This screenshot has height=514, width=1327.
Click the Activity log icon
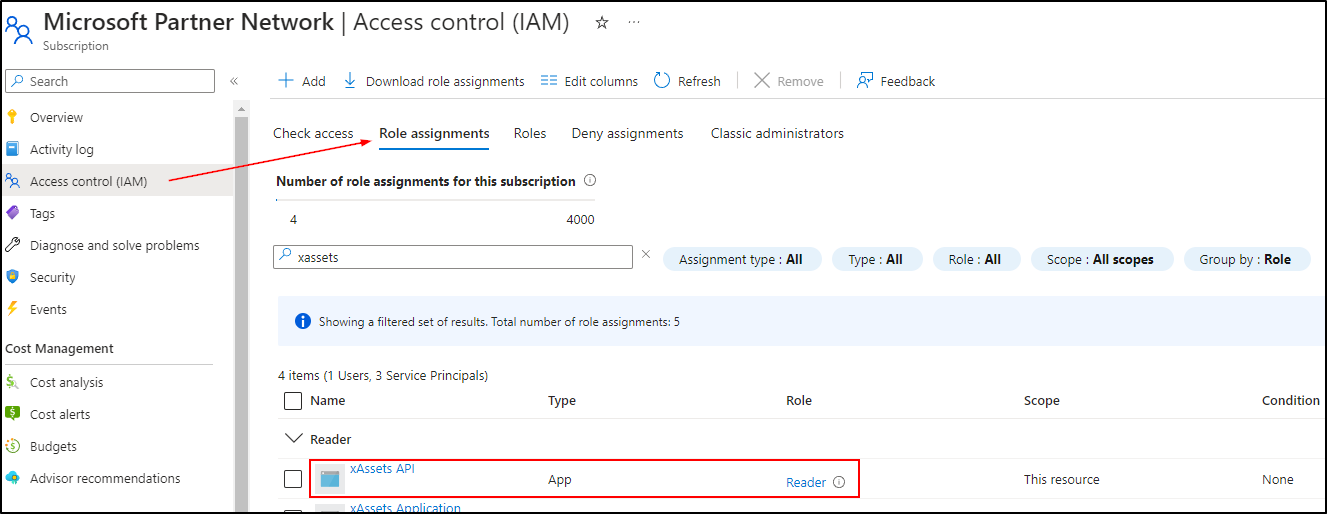point(13,149)
